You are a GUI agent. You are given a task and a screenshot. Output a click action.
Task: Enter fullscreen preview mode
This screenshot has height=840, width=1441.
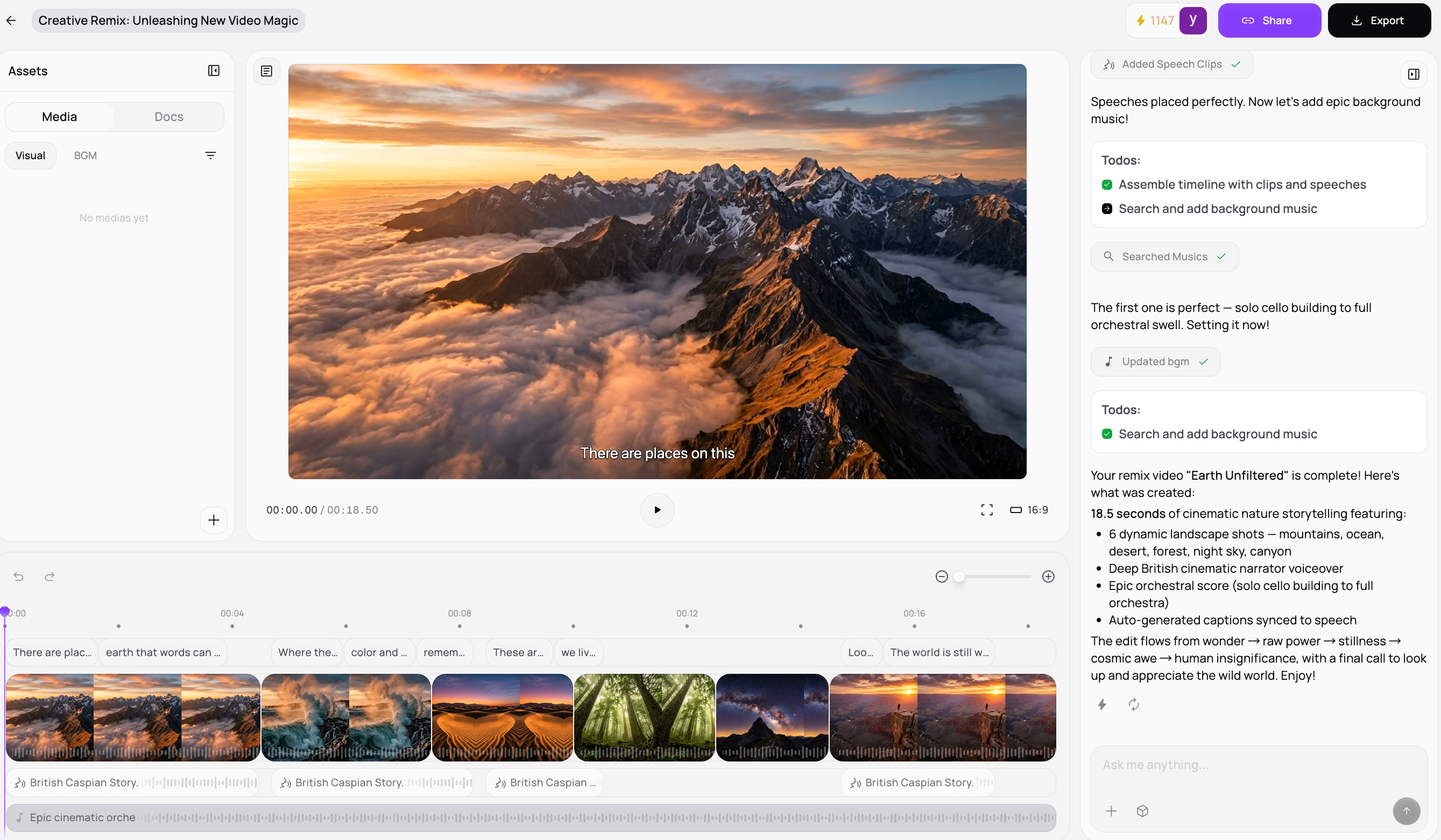[x=986, y=510]
